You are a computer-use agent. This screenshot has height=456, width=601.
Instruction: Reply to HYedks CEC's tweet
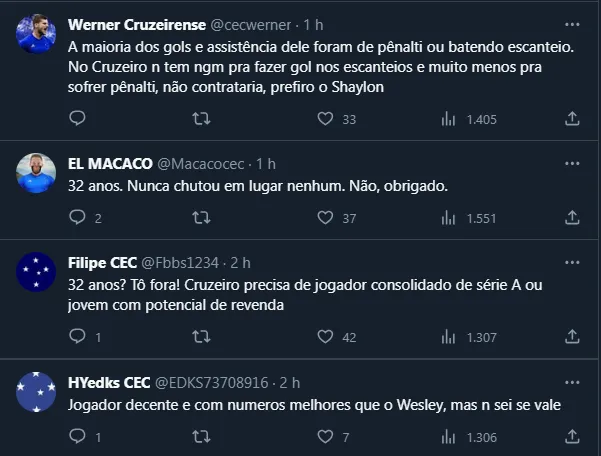click(x=78, y=436)
